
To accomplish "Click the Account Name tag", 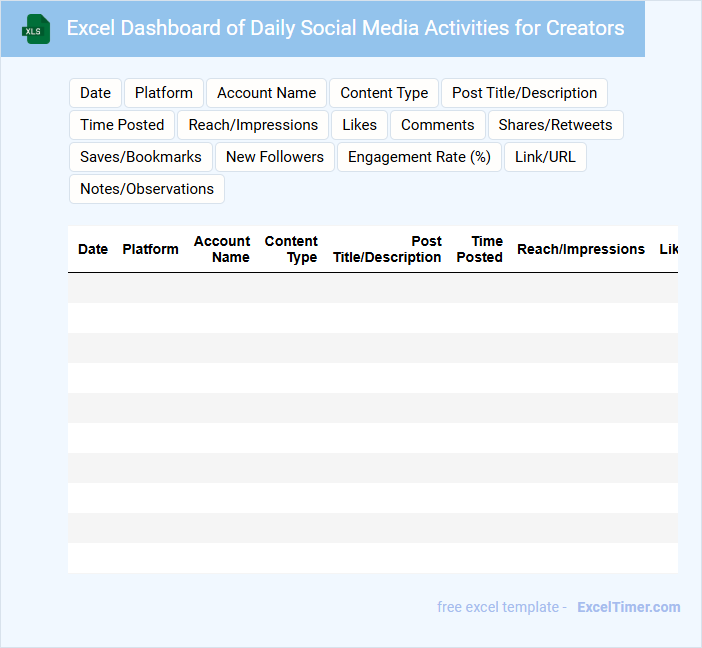I will (266, 93).
